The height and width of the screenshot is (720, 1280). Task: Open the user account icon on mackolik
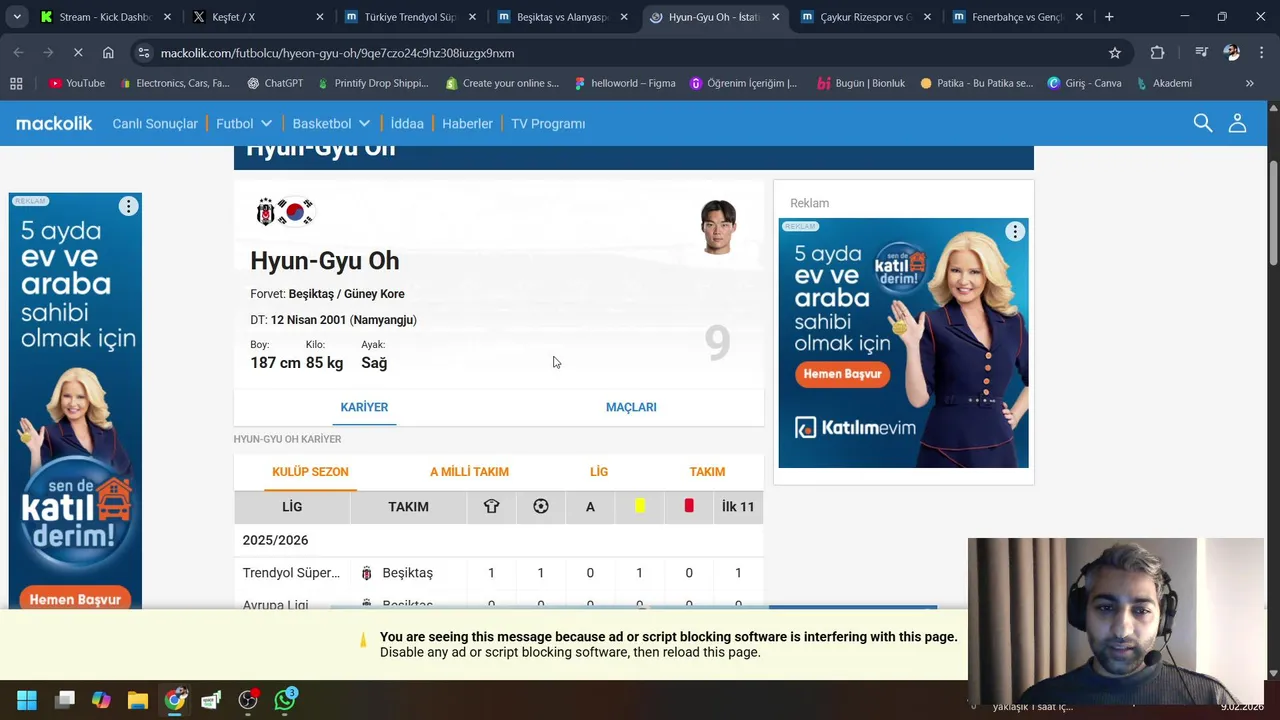tap(1238, 123)
